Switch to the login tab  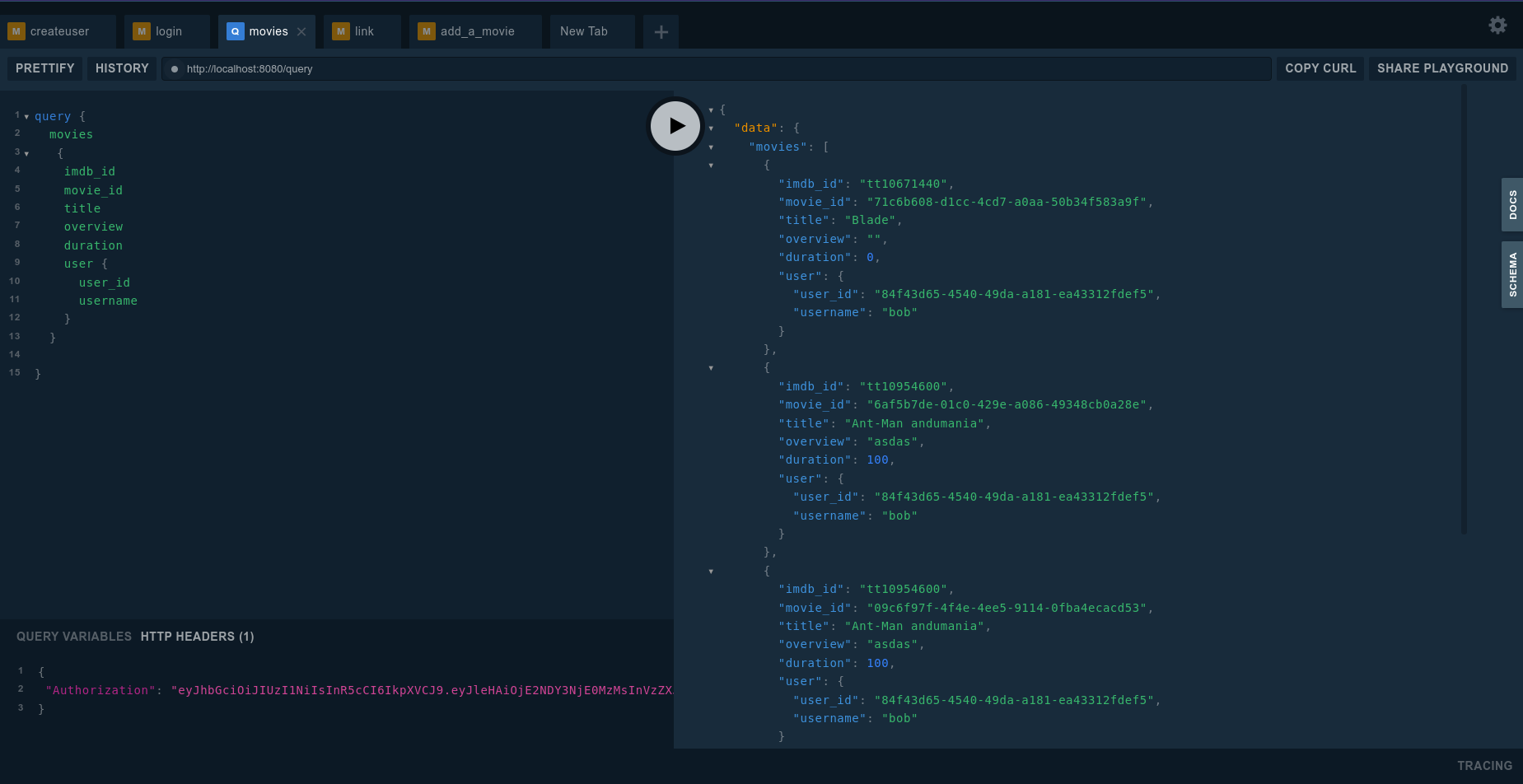(x=168, y=32)
